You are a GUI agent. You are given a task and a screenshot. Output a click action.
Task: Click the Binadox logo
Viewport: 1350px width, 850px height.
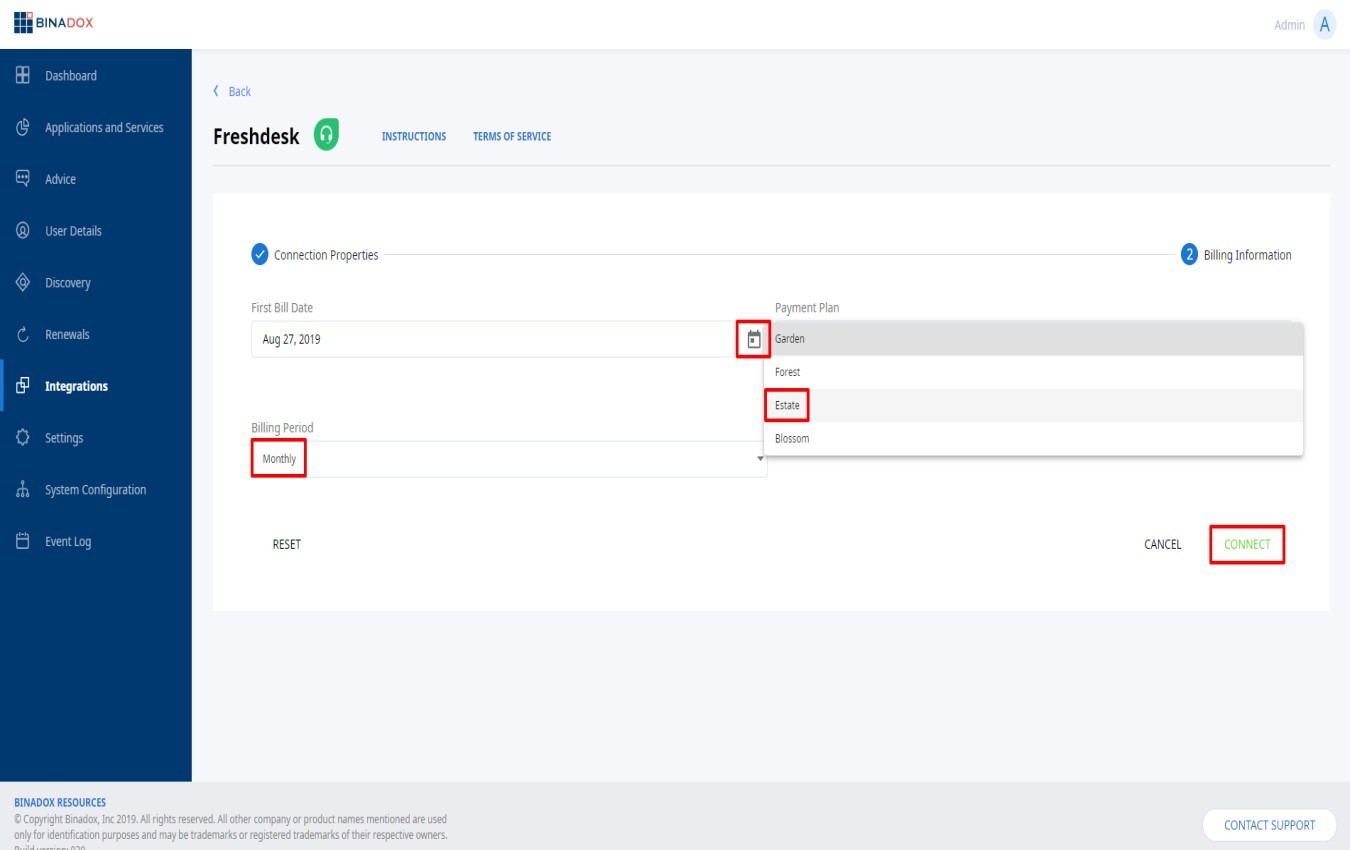point(54,23)
